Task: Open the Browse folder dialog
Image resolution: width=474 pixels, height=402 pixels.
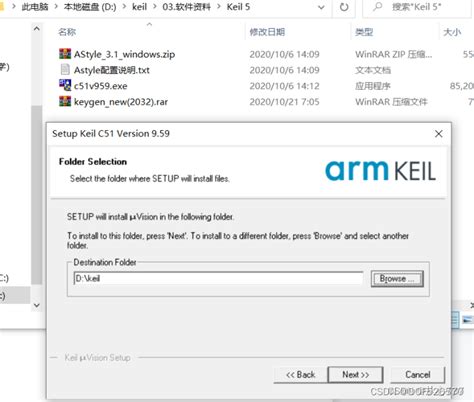Action: point(397,279)
